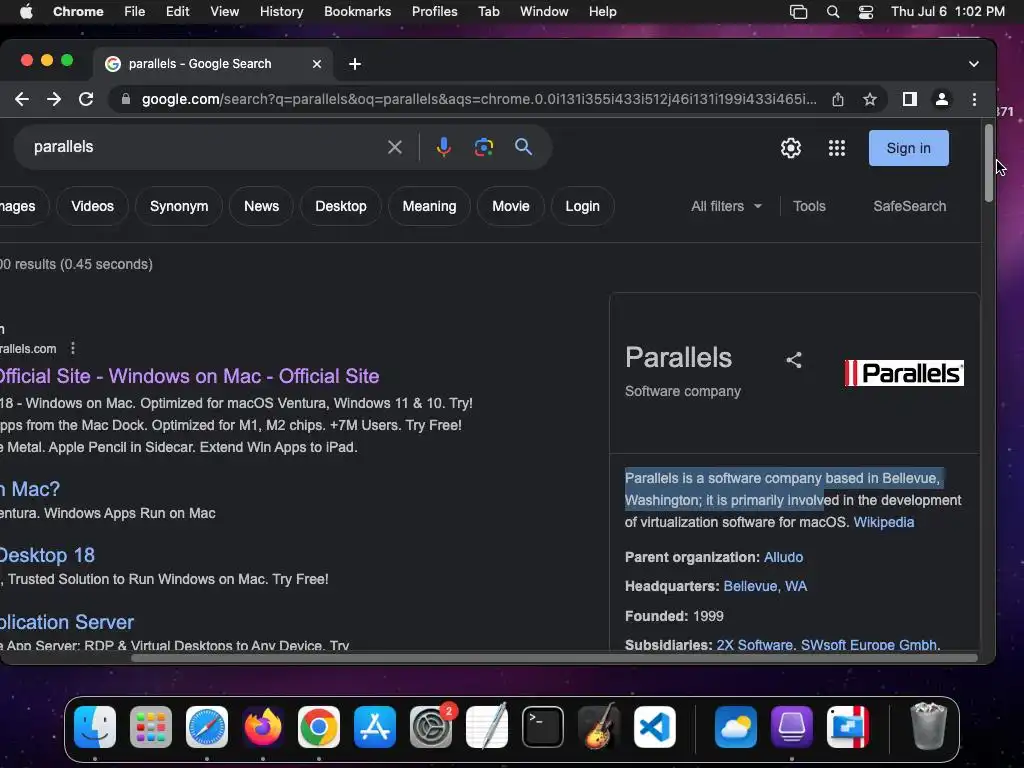
Task: Filter results by Synonym
Action: coord(179,206)
